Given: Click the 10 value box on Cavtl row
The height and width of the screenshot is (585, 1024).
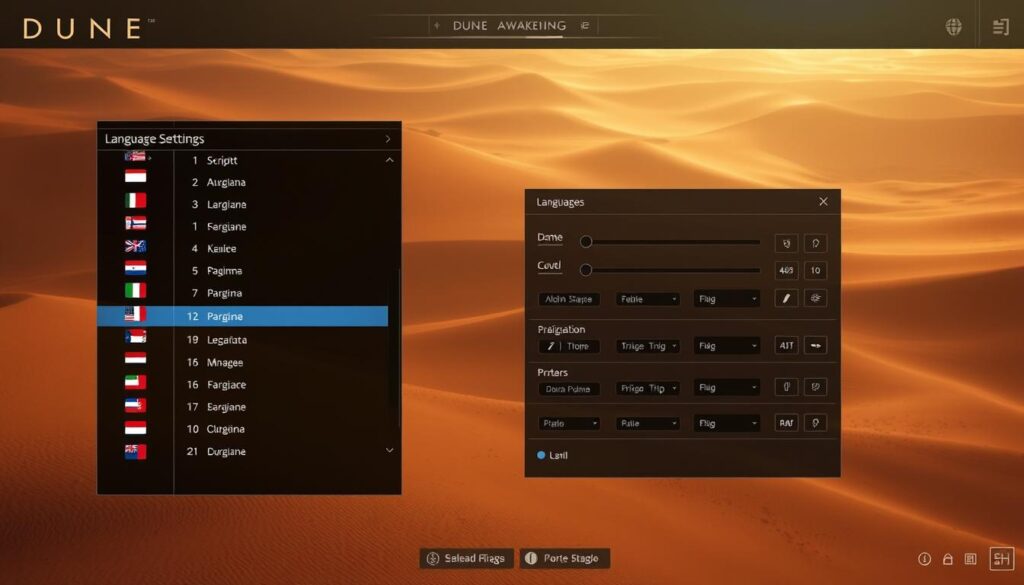Looking at the screenshot, I should 815,270.
